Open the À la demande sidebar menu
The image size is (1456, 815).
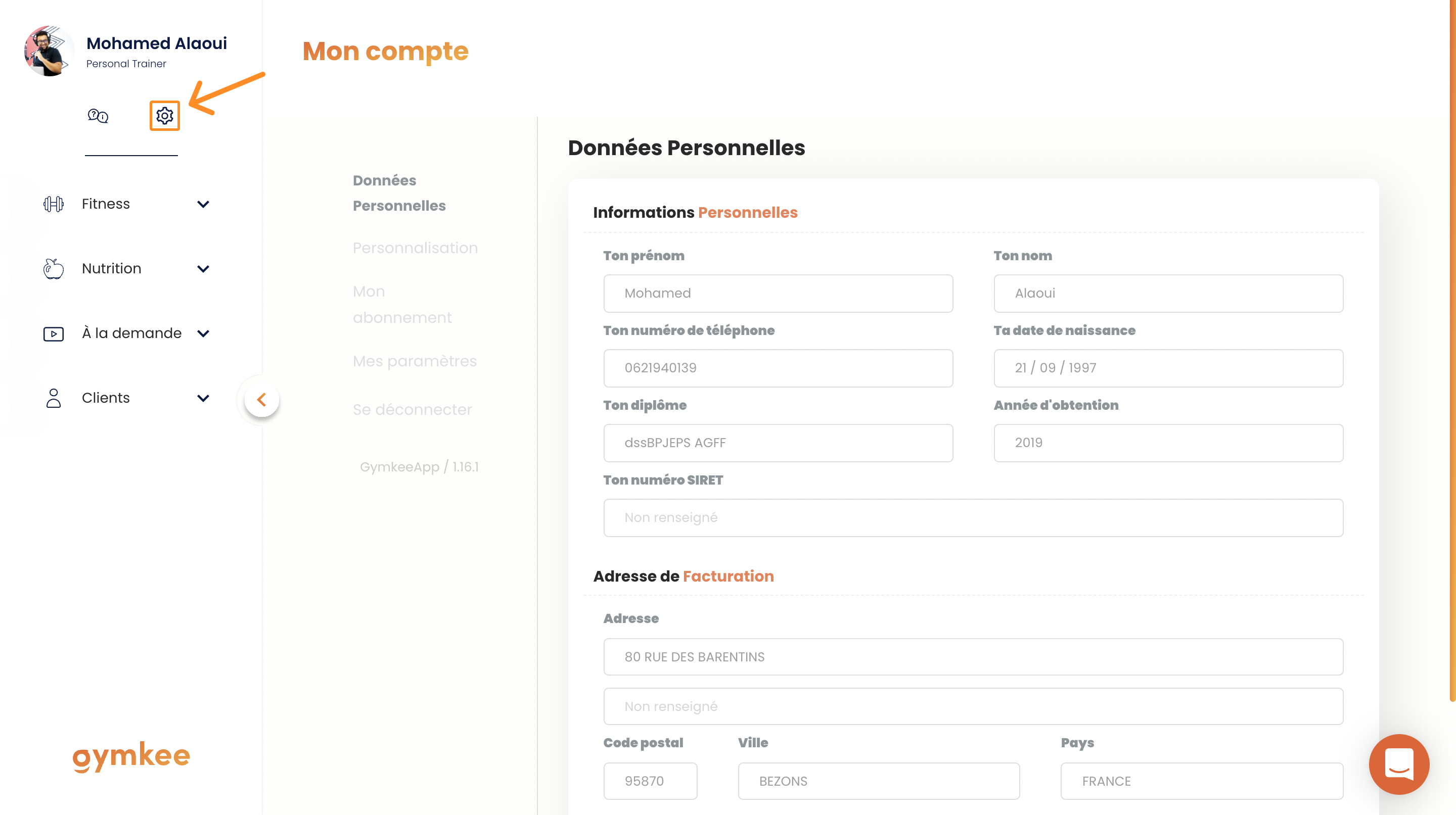click(x=126, y=334)
